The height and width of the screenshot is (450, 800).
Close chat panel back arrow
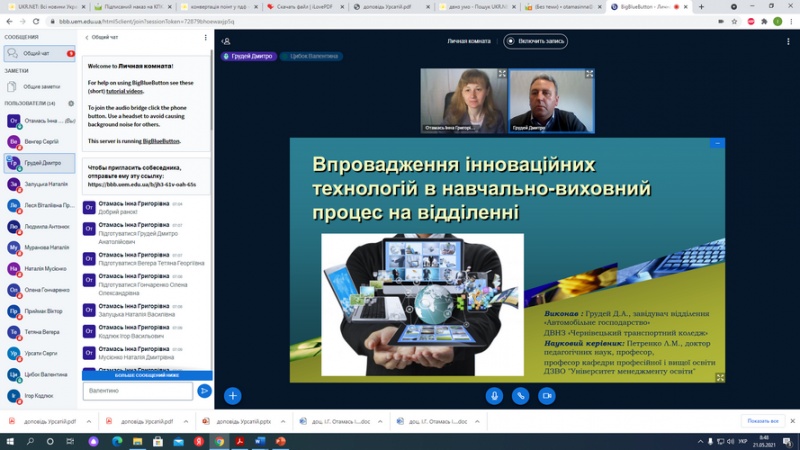tap(87, 37)
